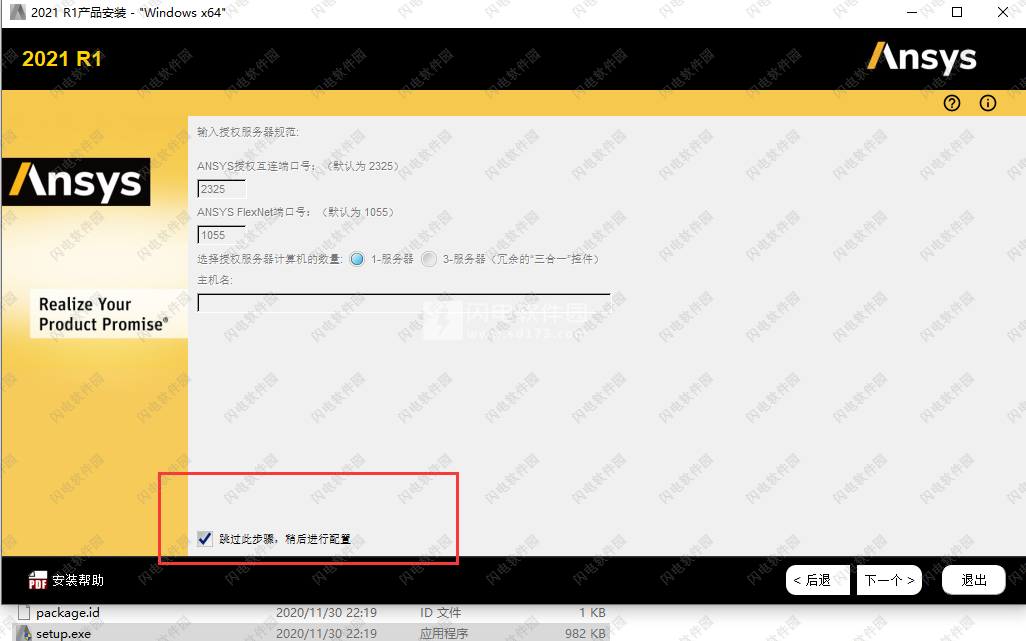The width and height of the screenshot is (1026, 641).
Task: Click the Ansys title bar app icon
Action: point(18,12)
